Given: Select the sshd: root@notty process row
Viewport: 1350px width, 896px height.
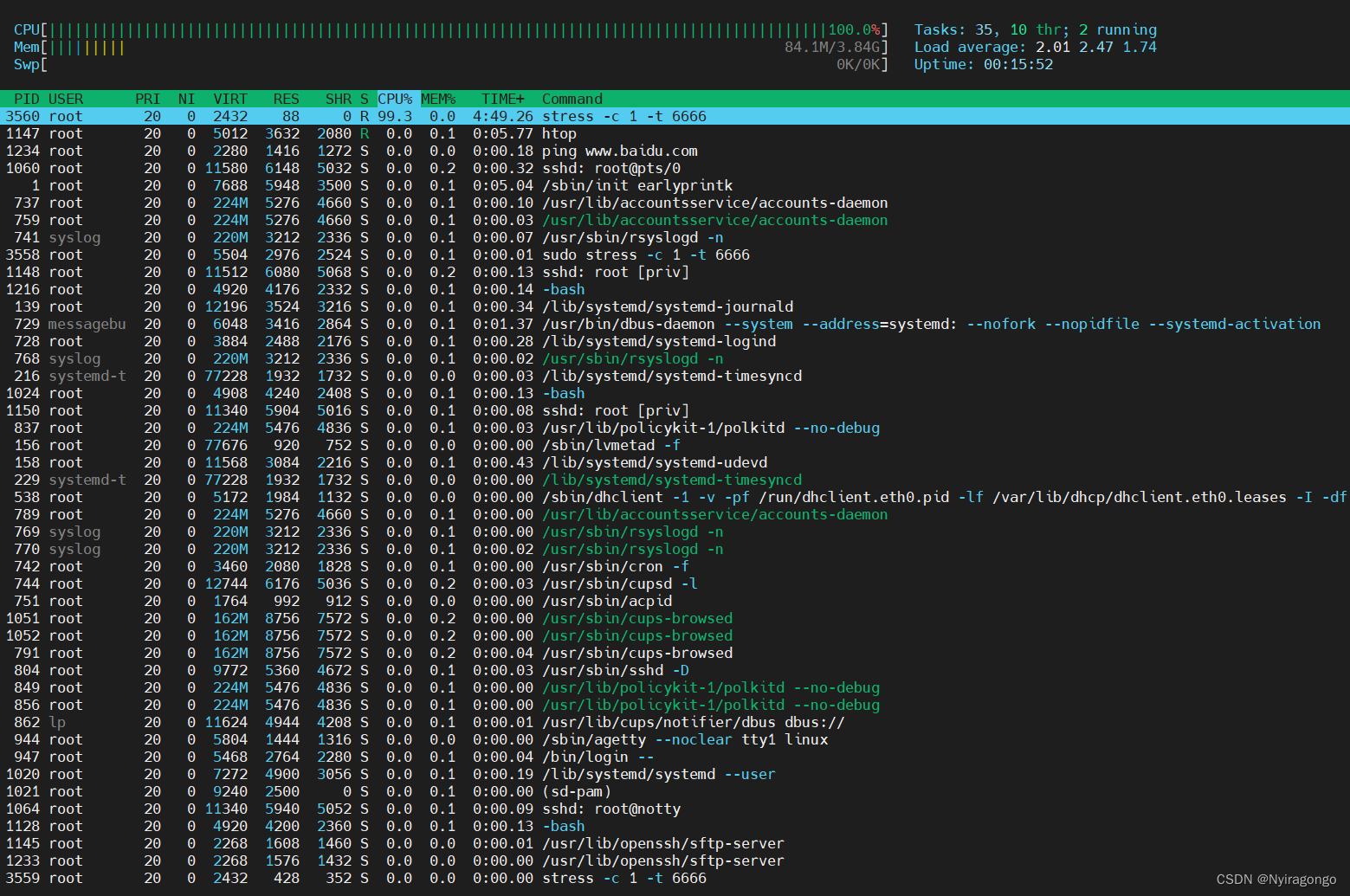Looking at the screenshot, I should (675, 809).
